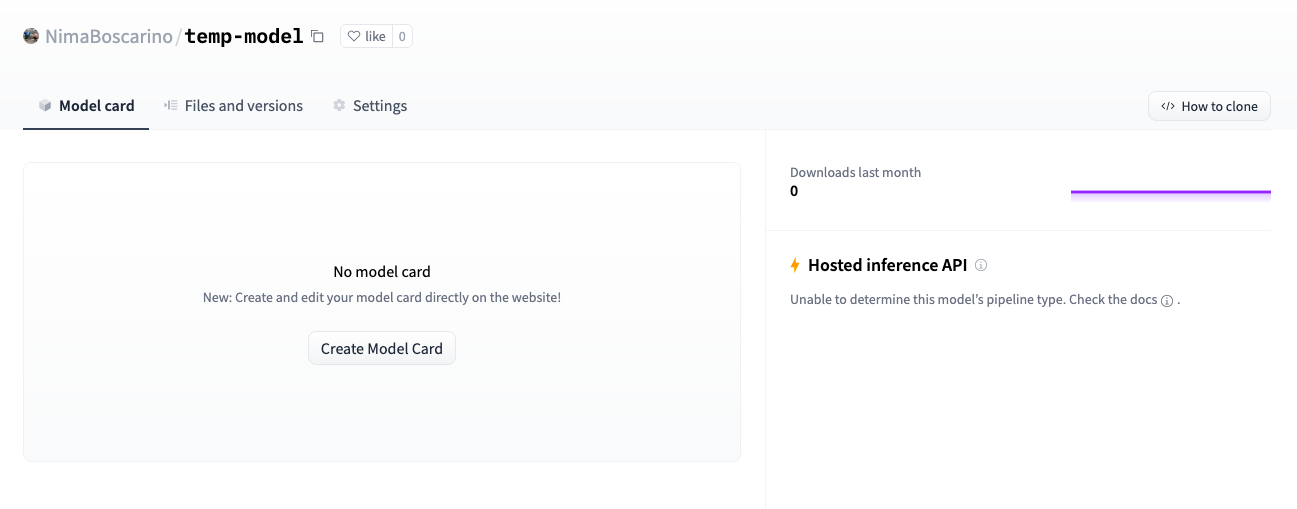Open the Files and versions tab
Screen dimensions: 1297x509
243,106
